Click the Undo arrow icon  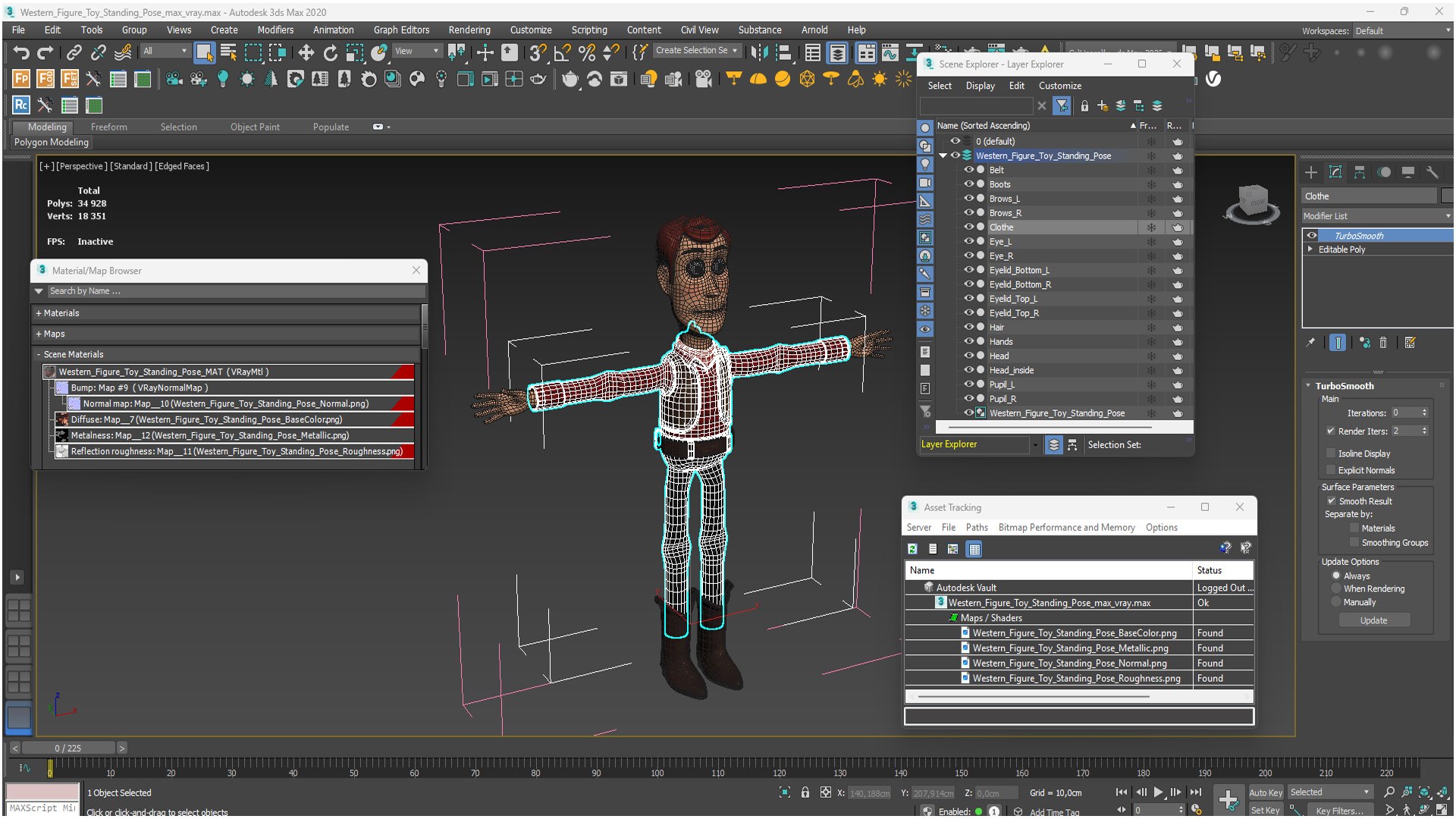pos(21,52)
